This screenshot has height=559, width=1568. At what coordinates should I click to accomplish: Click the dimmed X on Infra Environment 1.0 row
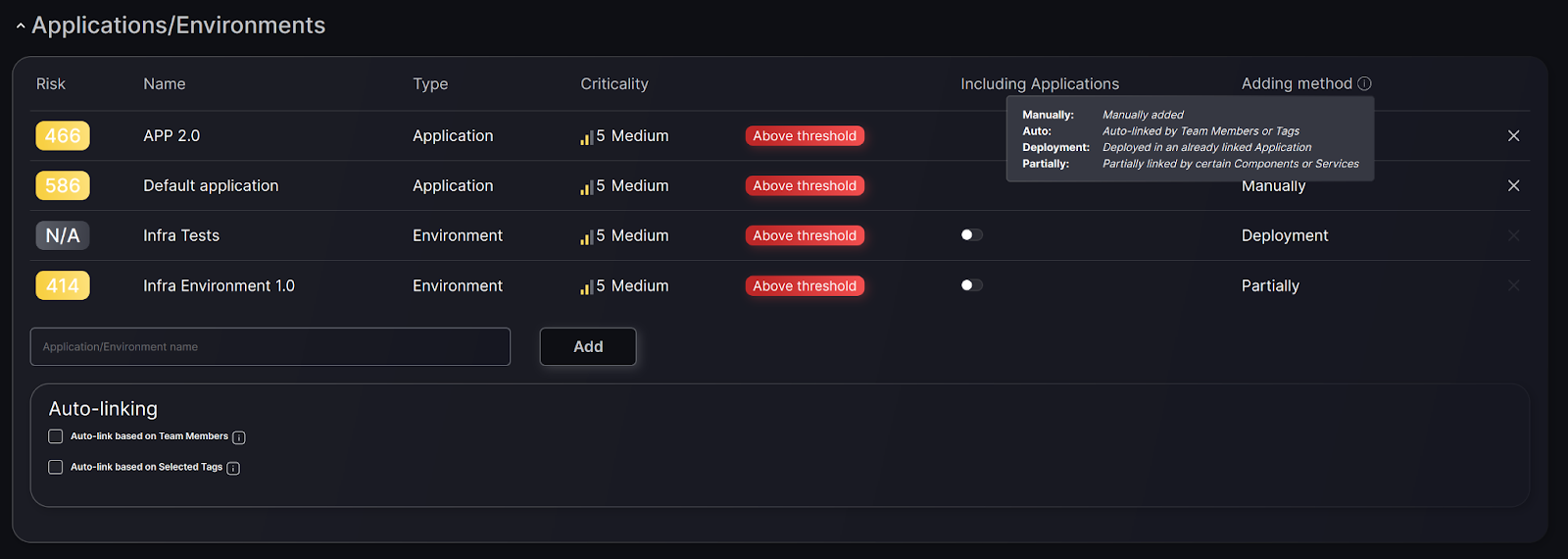(1513, 285)
